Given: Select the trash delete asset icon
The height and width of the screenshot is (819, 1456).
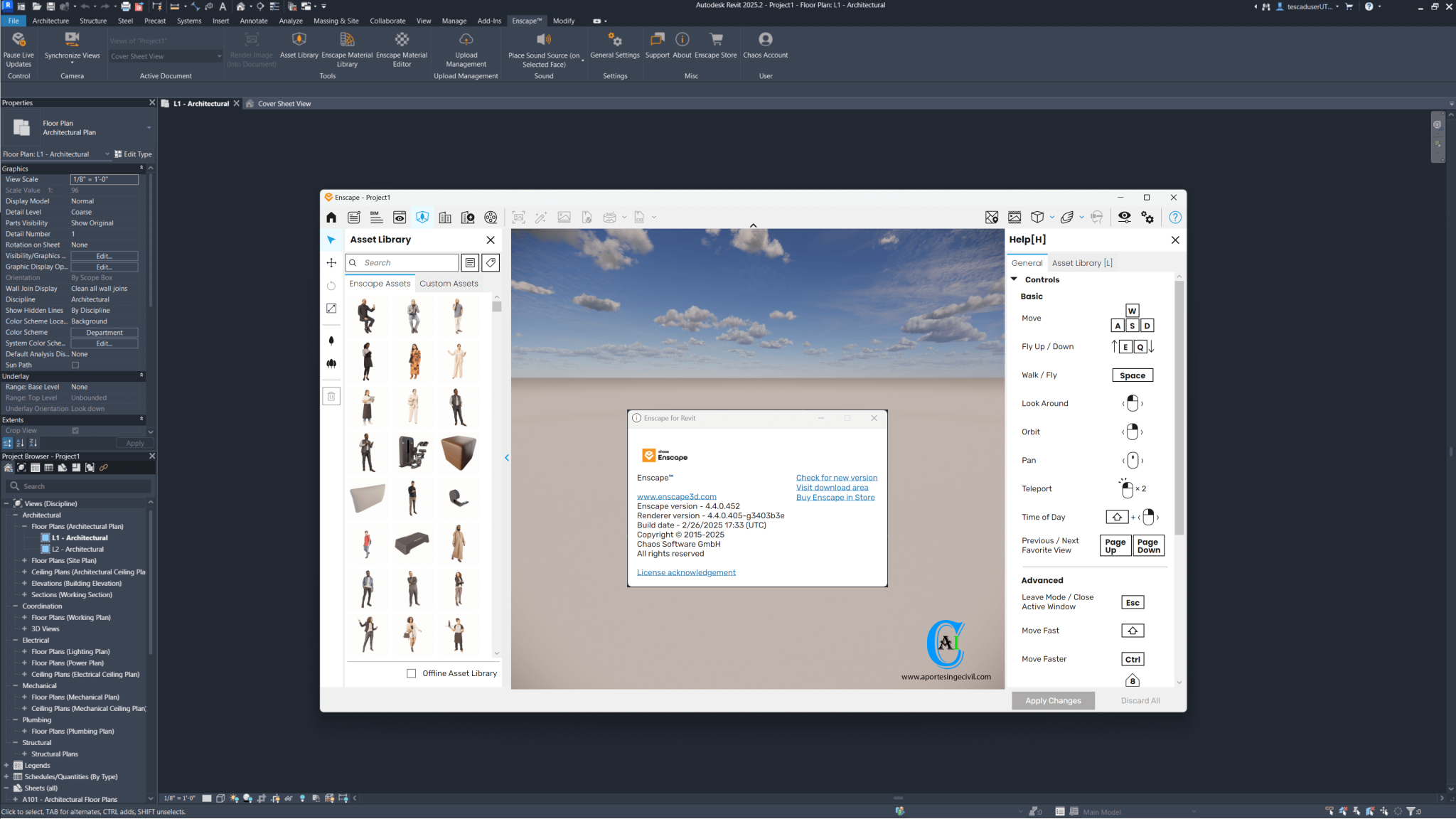Looking at the screenshot, I should point(331,397).
